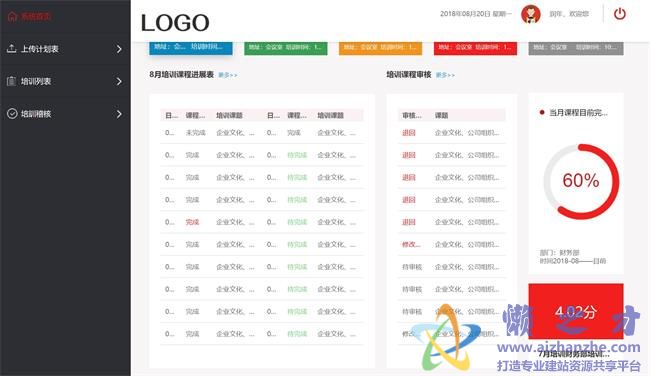Viewport: 650px width, 376px height.
Task: Click the red 4.02分 score card
Action: (x=576, y=311)
